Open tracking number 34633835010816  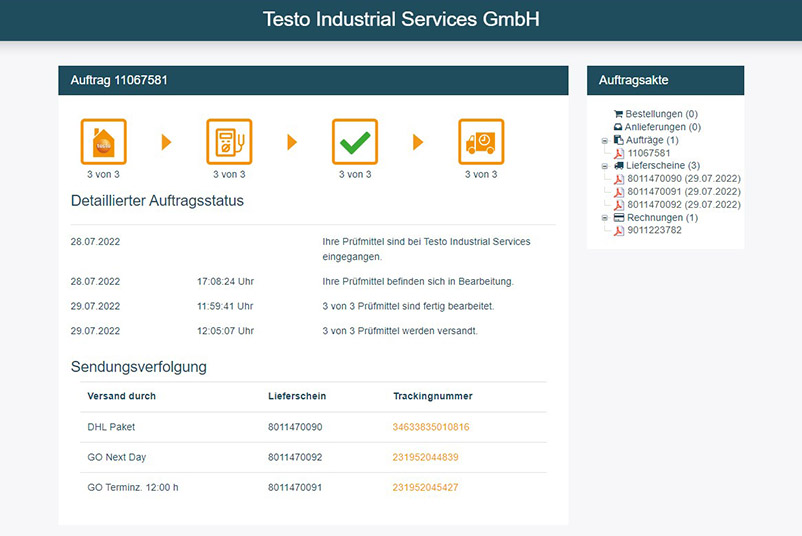pos(431,427)
